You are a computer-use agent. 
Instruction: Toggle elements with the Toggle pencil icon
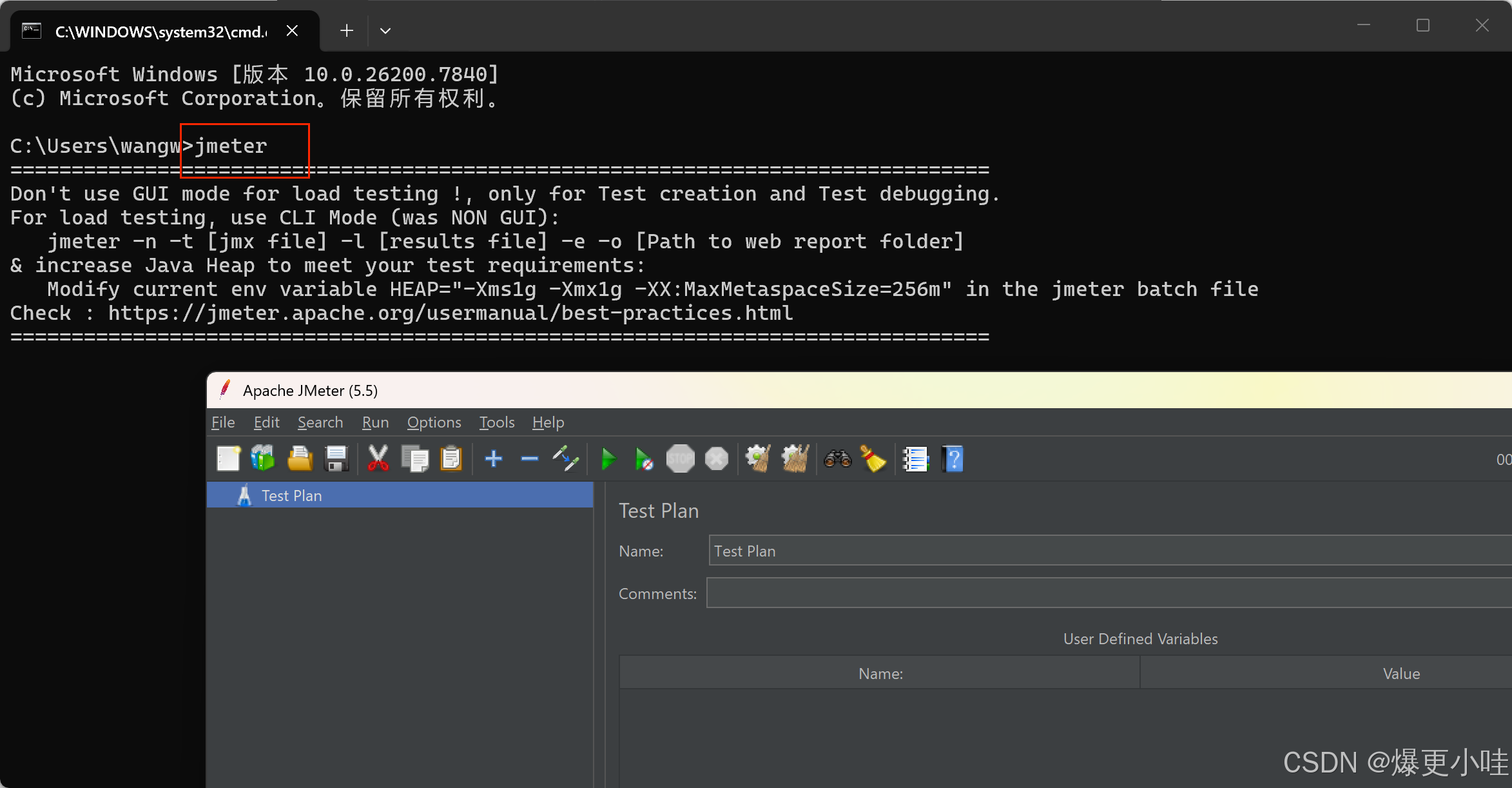point(566,459)
